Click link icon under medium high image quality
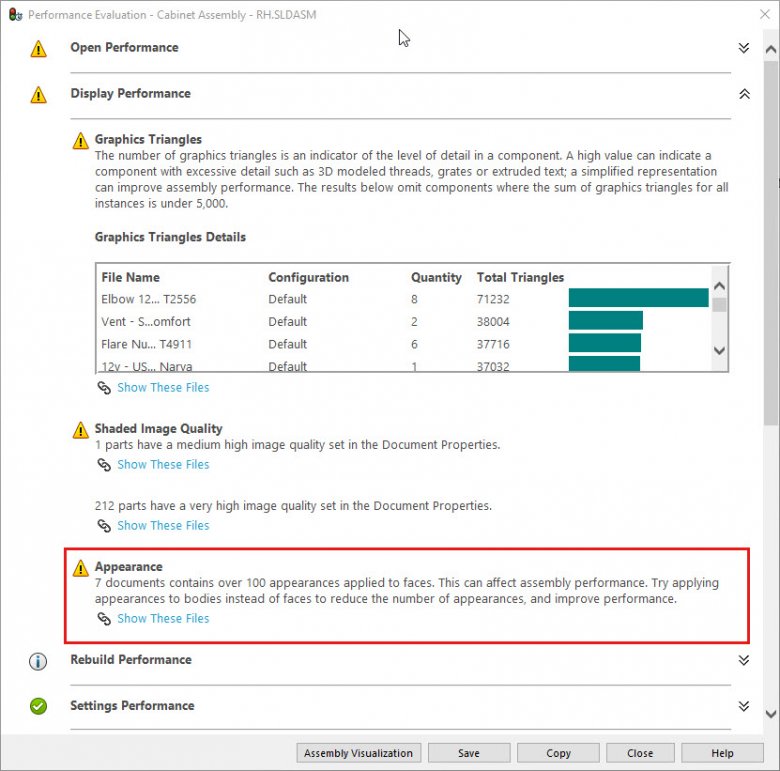The image size is (780, 771). click(x=104, y=465)
